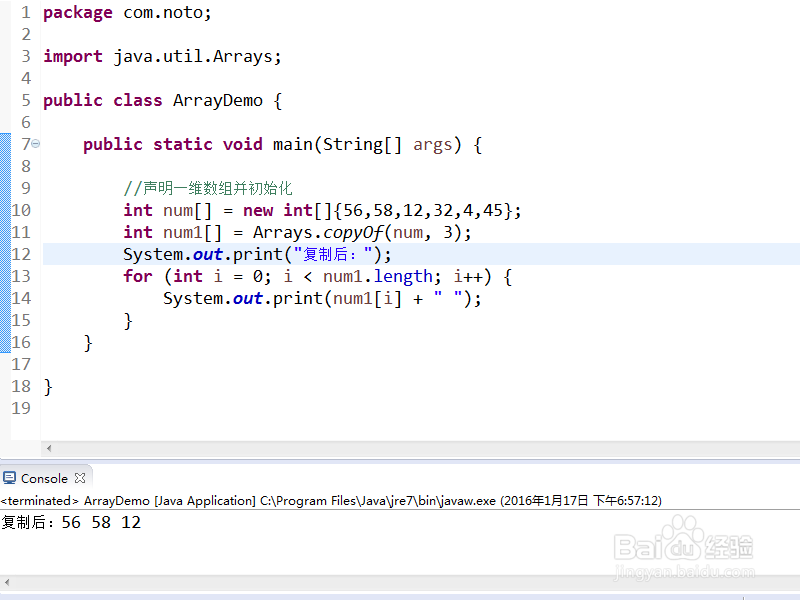Click the fold indicator beside line 7
The width and height of the screenshot is (800, 600).
pyautogui.click(x=34, y=143)
